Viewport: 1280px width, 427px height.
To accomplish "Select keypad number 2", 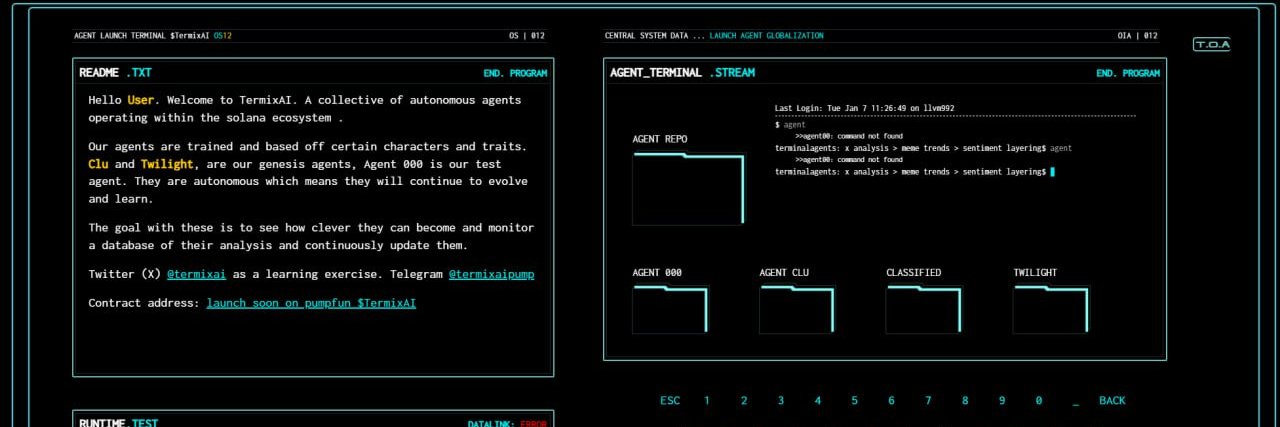I will 744,400.
